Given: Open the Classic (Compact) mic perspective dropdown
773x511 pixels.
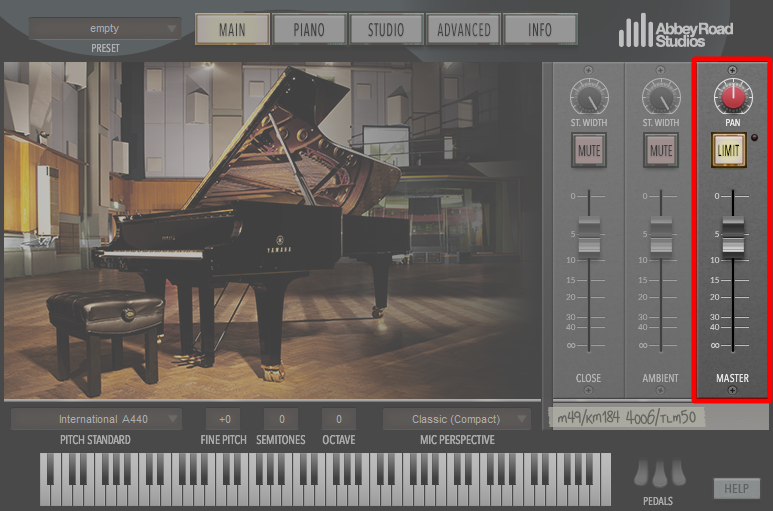Looking at the screenshot, I should [457, 419].
